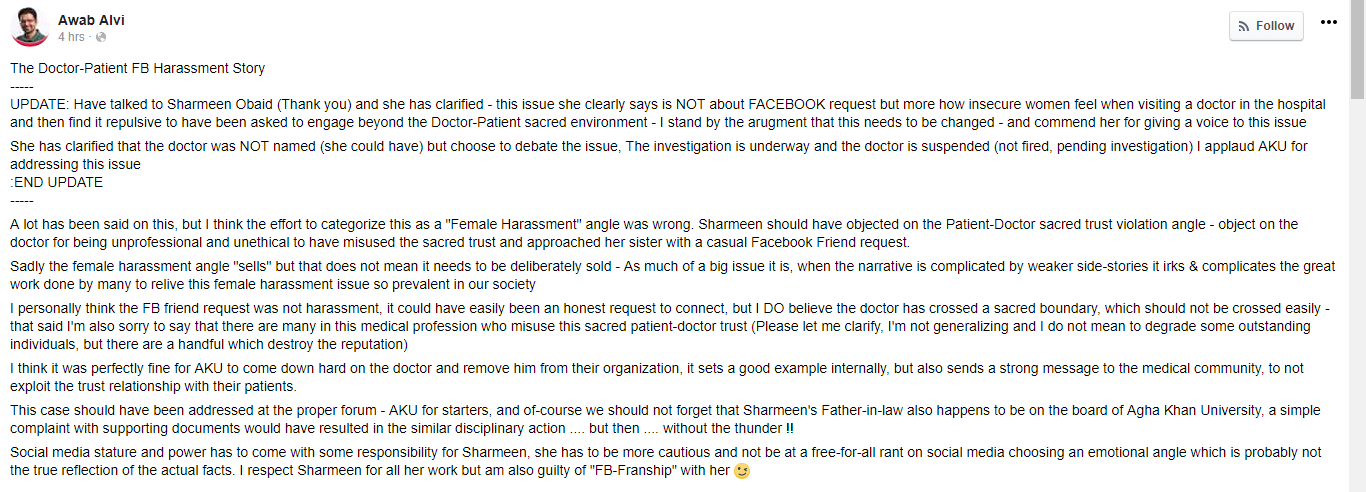This screenshot has width=1366, height=492.
Task: Click the Follow button
Action: point(1266,26)
